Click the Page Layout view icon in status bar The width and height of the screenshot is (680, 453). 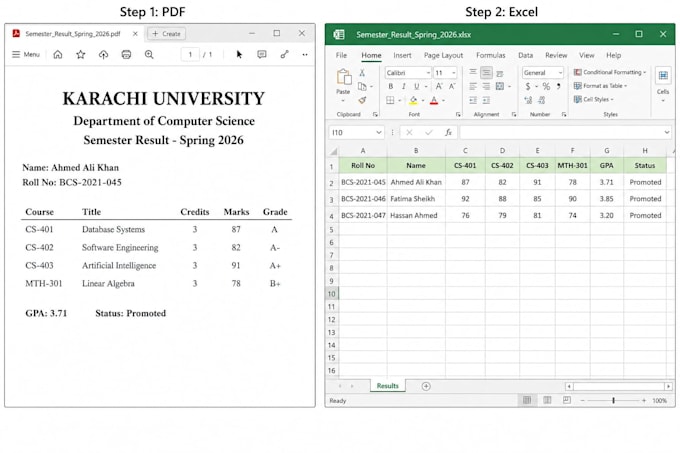pos(547,400)
